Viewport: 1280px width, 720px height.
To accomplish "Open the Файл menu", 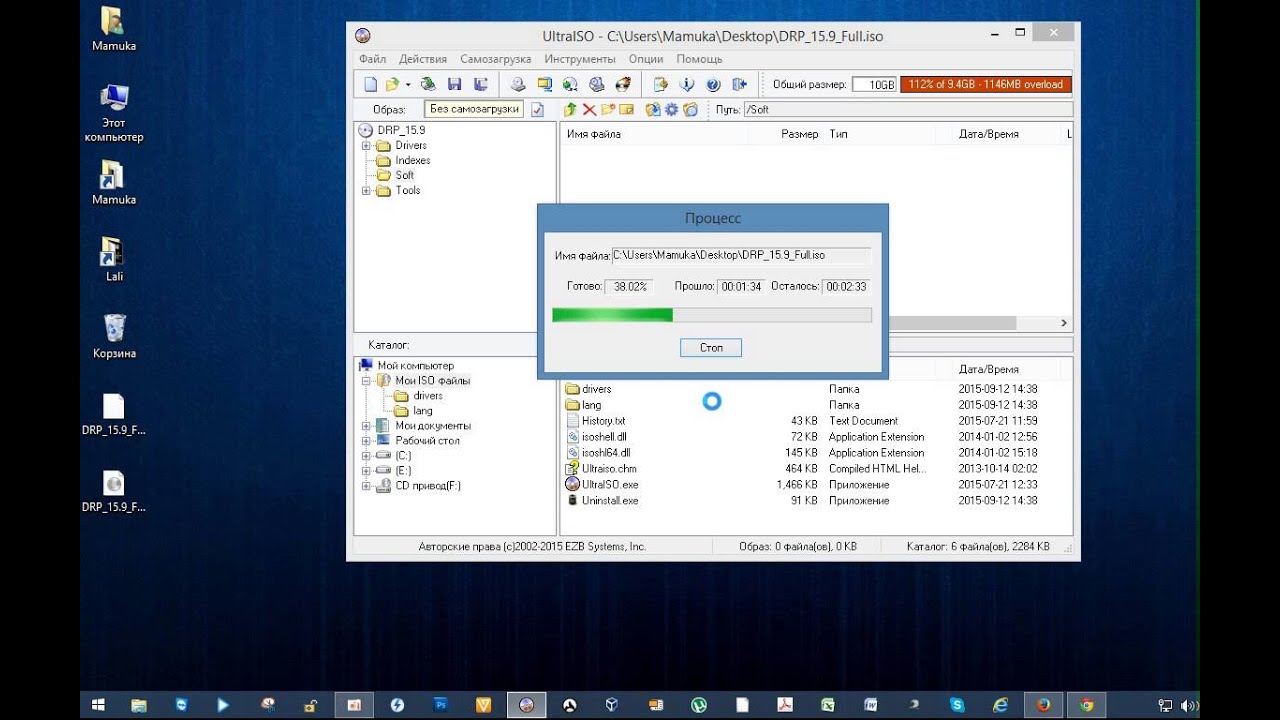I will [x=372, y=59].
